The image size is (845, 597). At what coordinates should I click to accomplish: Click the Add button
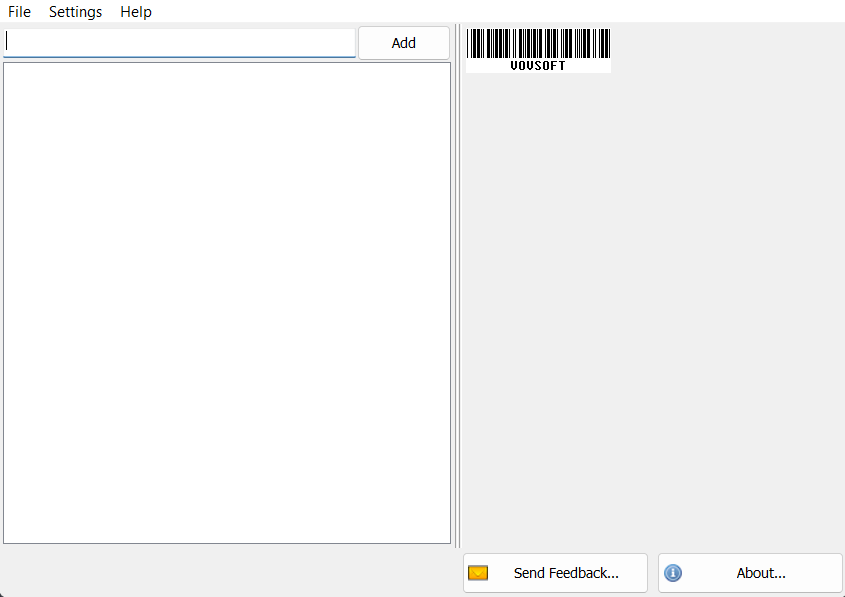[x=404, y=43]
